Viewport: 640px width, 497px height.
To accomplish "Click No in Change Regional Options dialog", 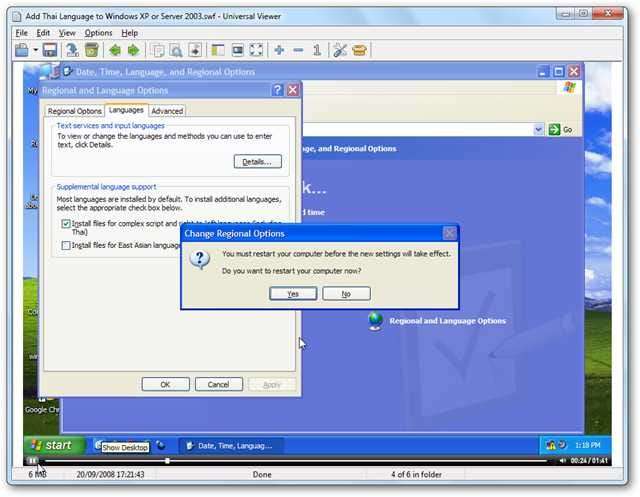I will pyautogui.click(x=346, y=293).
